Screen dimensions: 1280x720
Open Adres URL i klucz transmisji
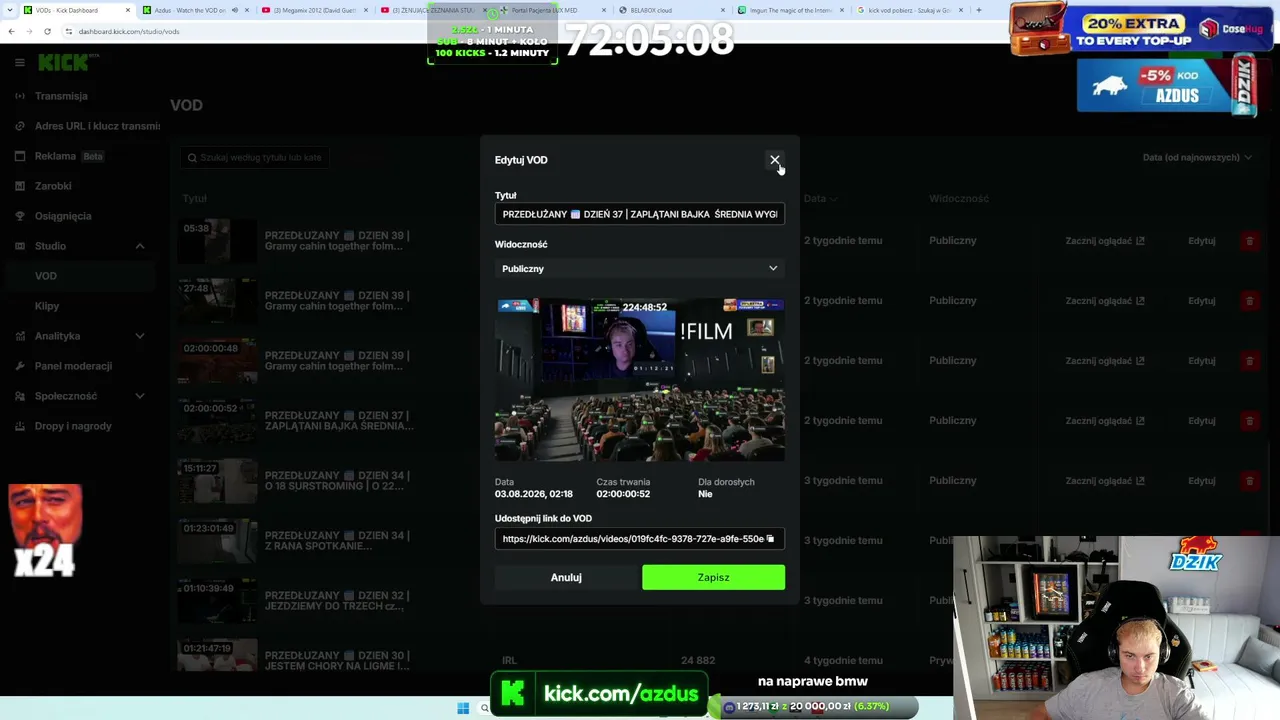pyautogui.click(x=97, y=126)
